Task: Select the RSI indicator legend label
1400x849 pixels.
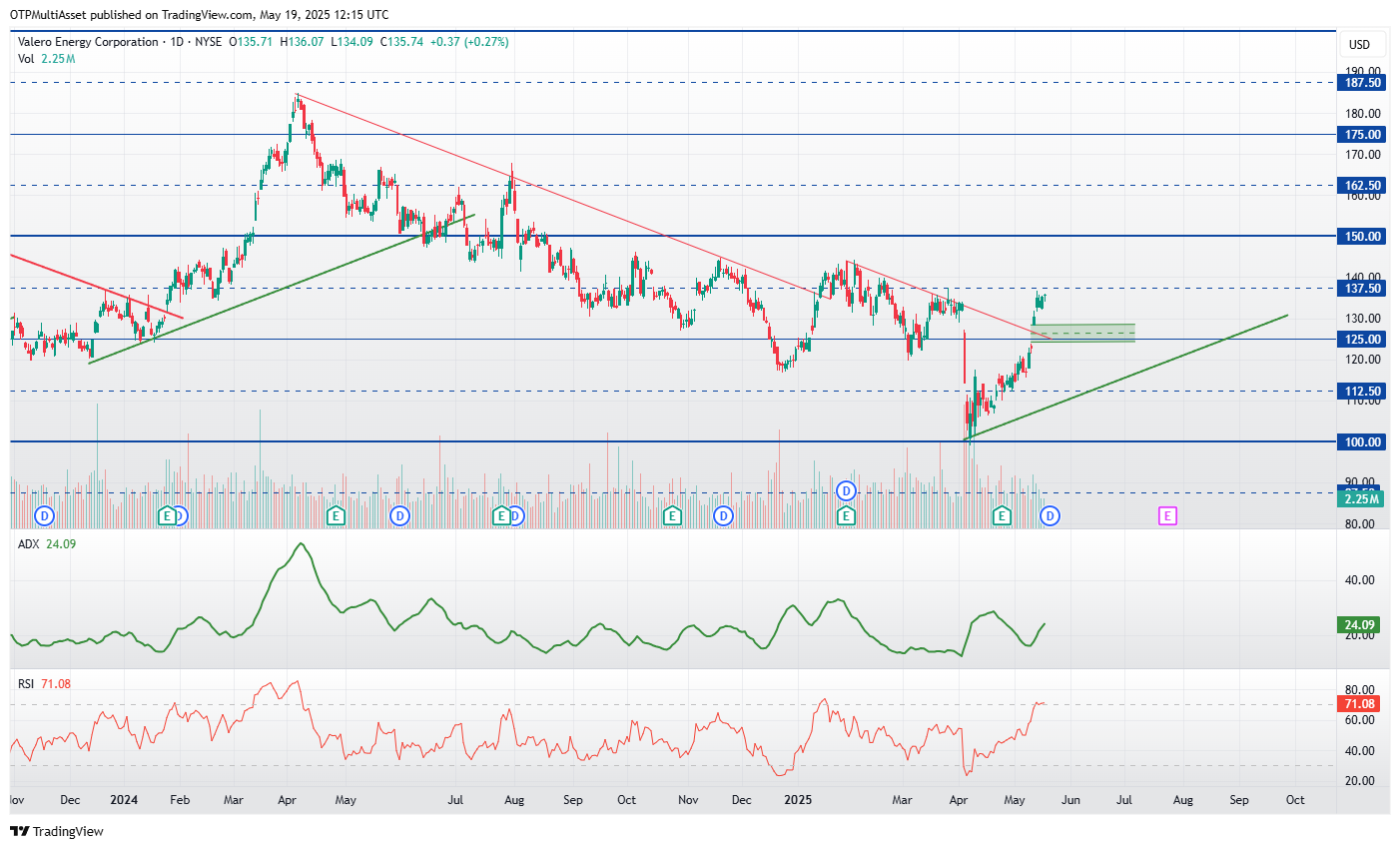Action: click(26, 683)
